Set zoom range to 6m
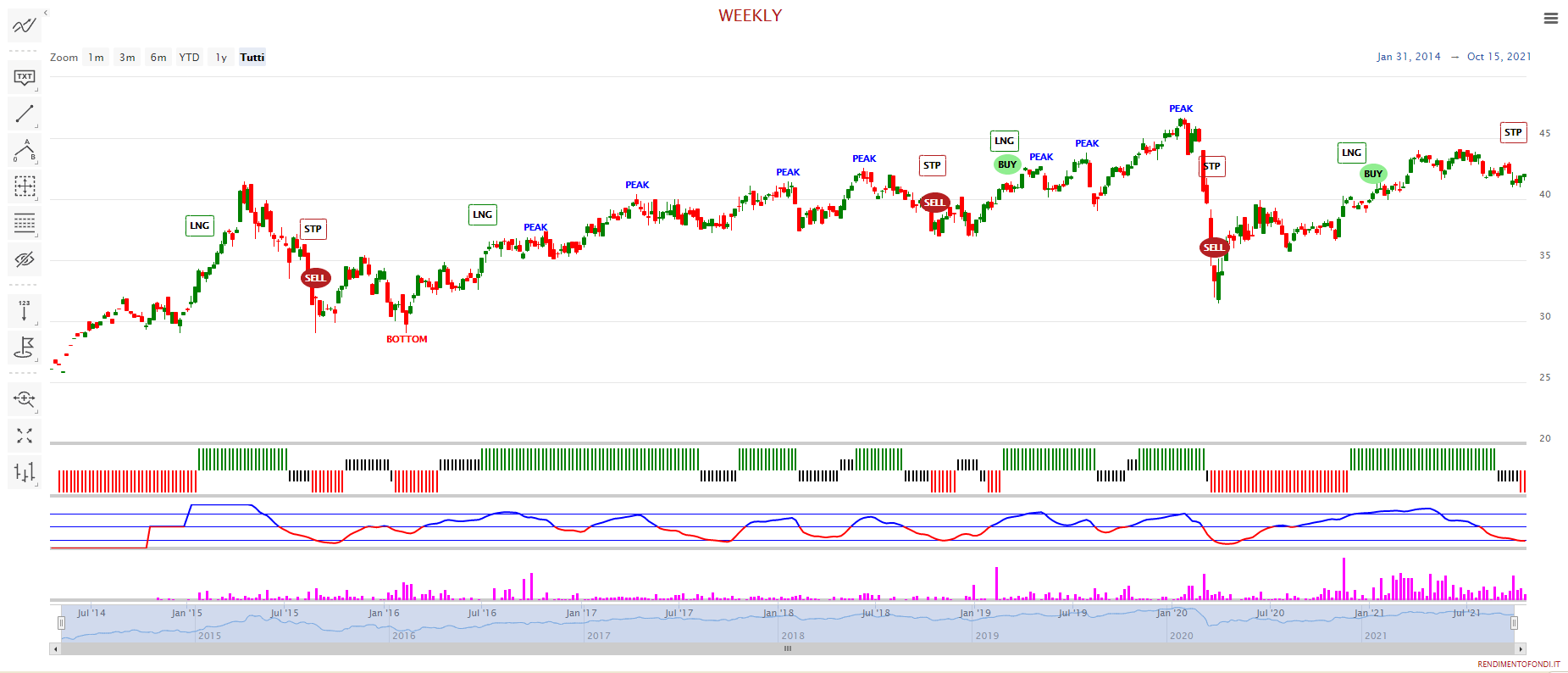The image size is (1568, 673). click(x=158, y=58)
